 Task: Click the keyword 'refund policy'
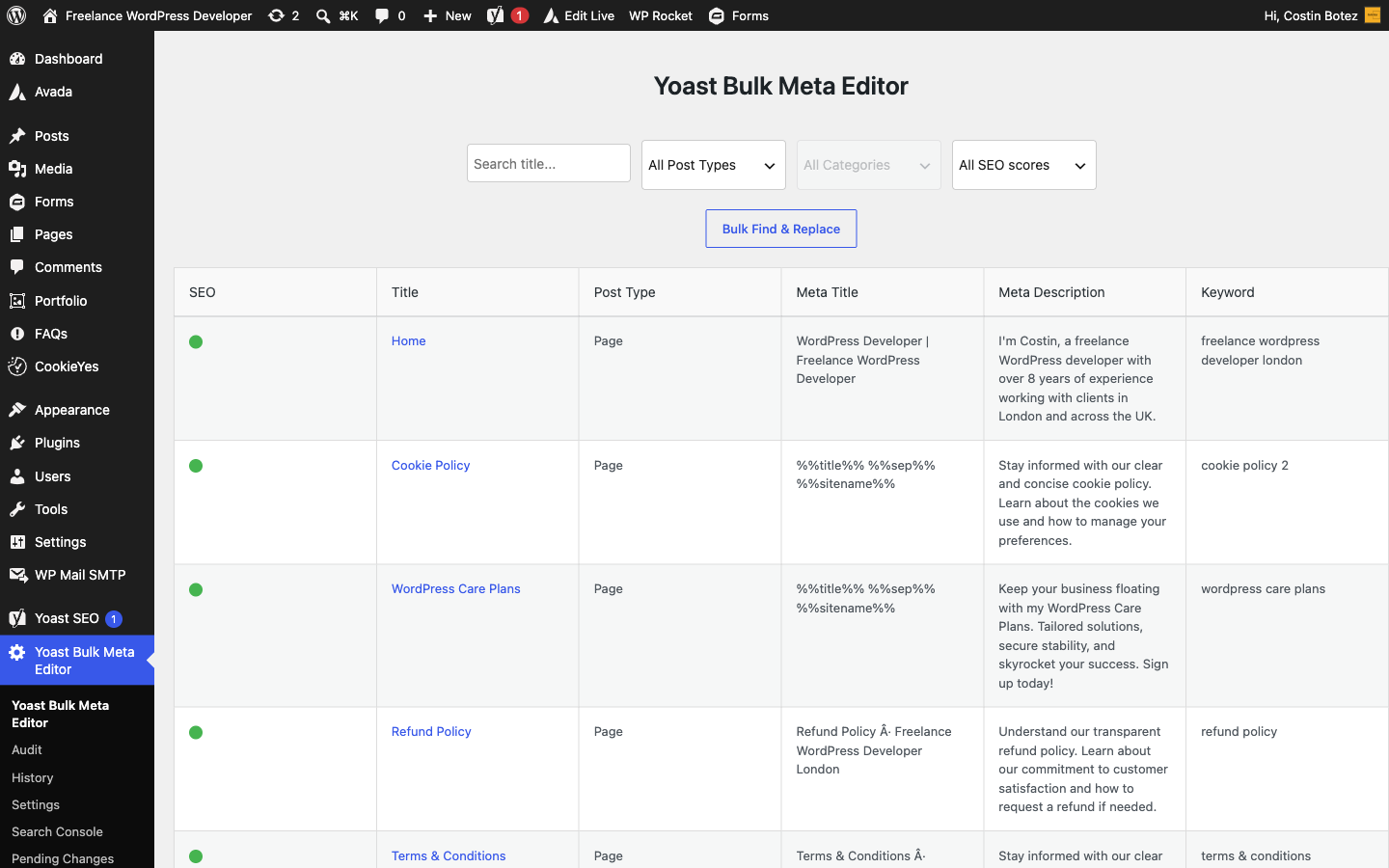1239,732
